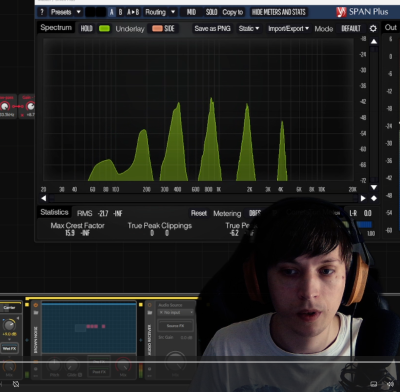400x392 pixels.
Task: Click the range up triangle arrow
Action: pyautogui.click(x=374, y=41)
